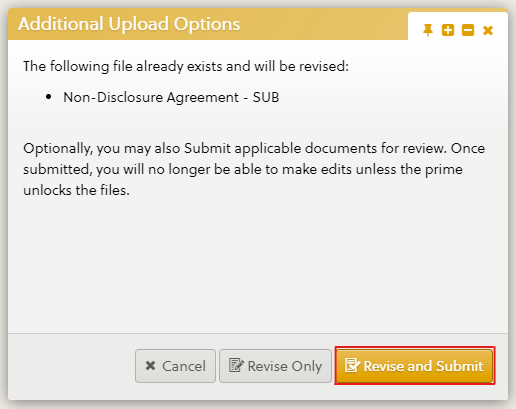The image size is (516, 409).
Task: Select Revise and Submit
Action: pyautogui.click(x=414, y=366)
